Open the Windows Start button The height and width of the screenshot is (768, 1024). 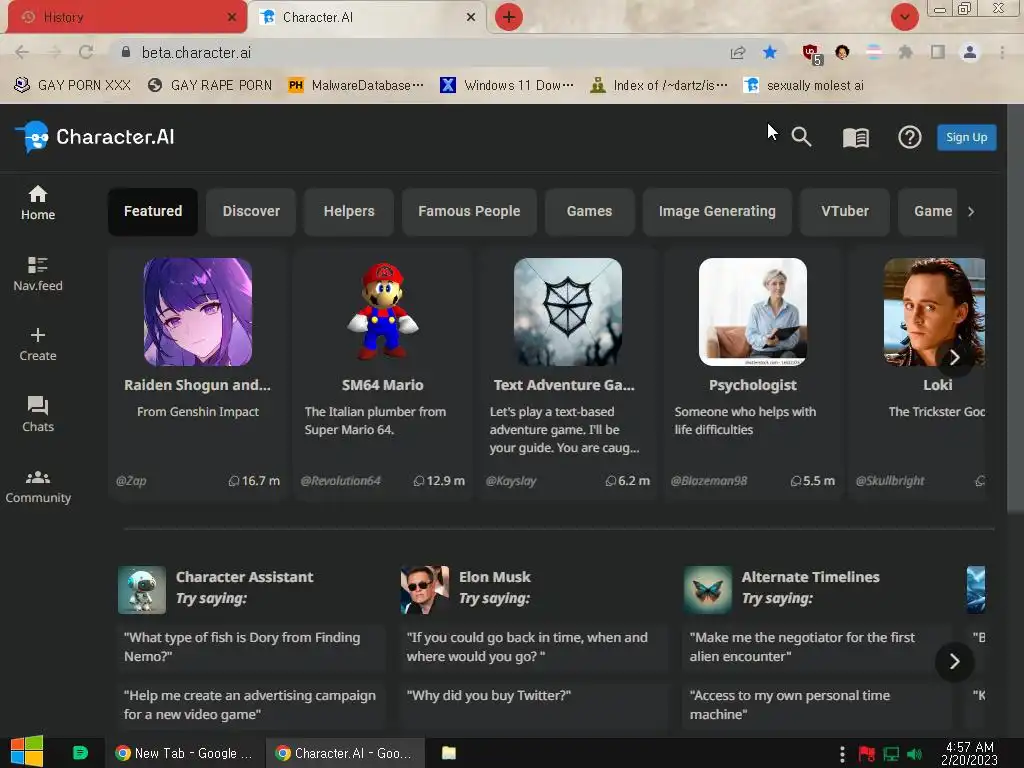click(x=27, y=752)
